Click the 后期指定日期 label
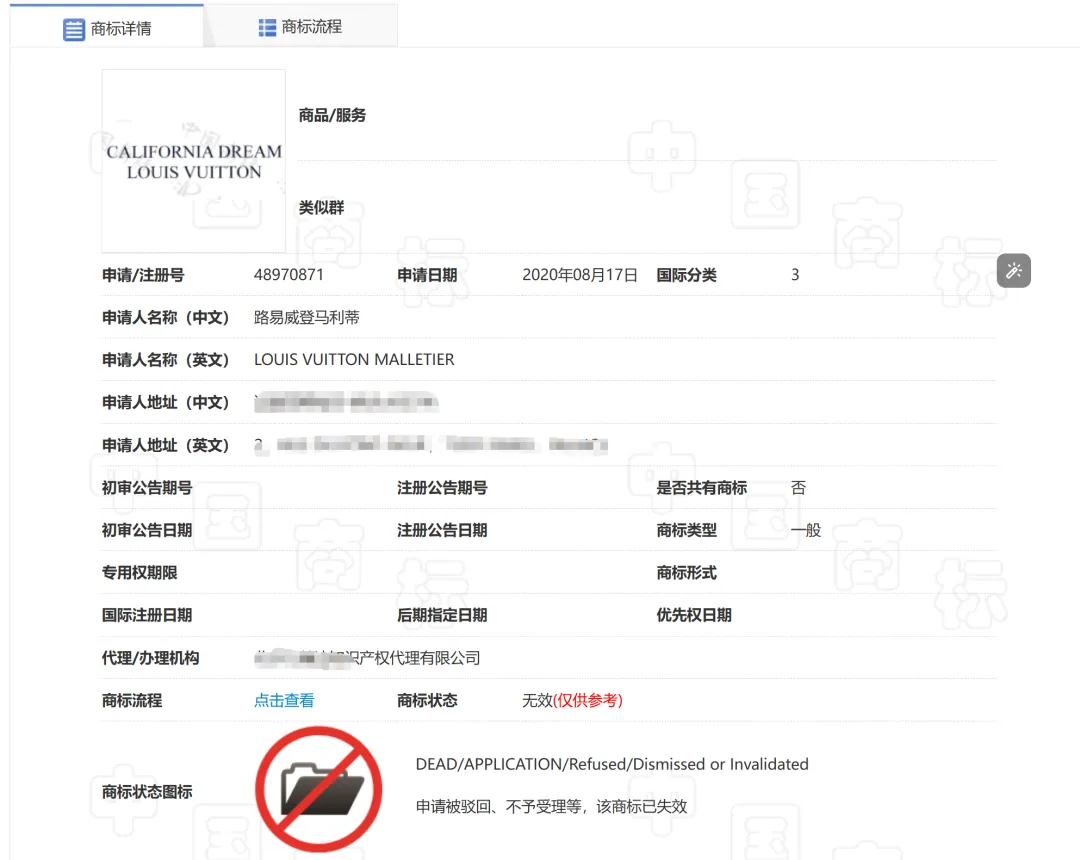The height and width of the screenshot is (860, 1080). [442, 615]
